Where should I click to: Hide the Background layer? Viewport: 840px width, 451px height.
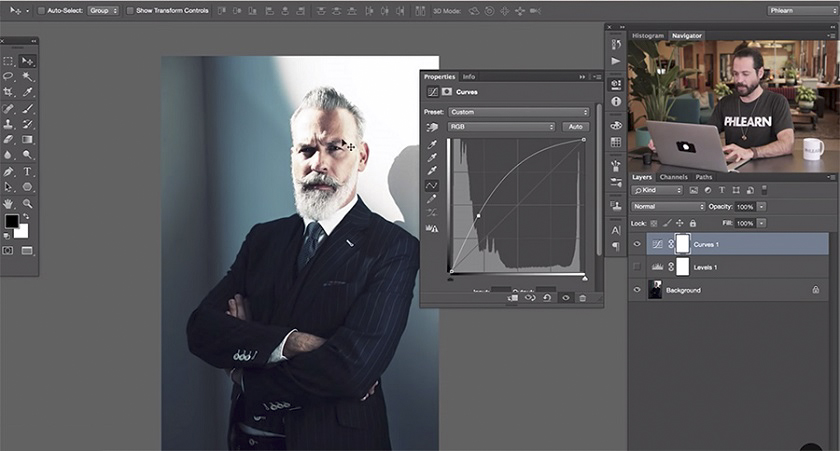[x=637, y=290]
